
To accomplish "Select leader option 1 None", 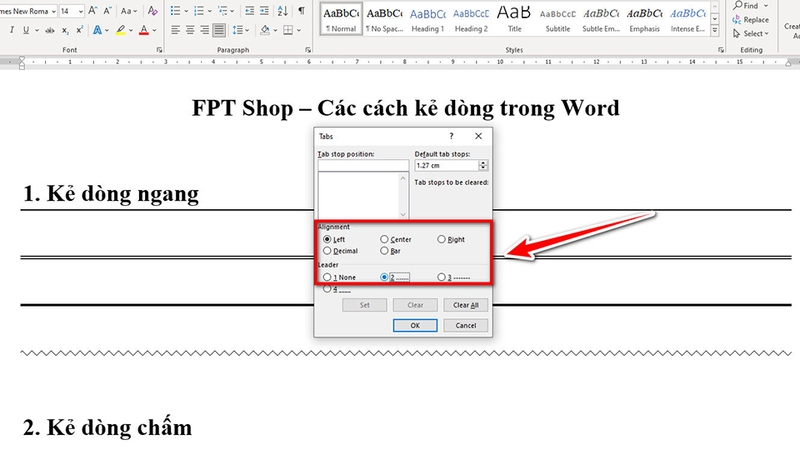I will [x=327, y=277].
